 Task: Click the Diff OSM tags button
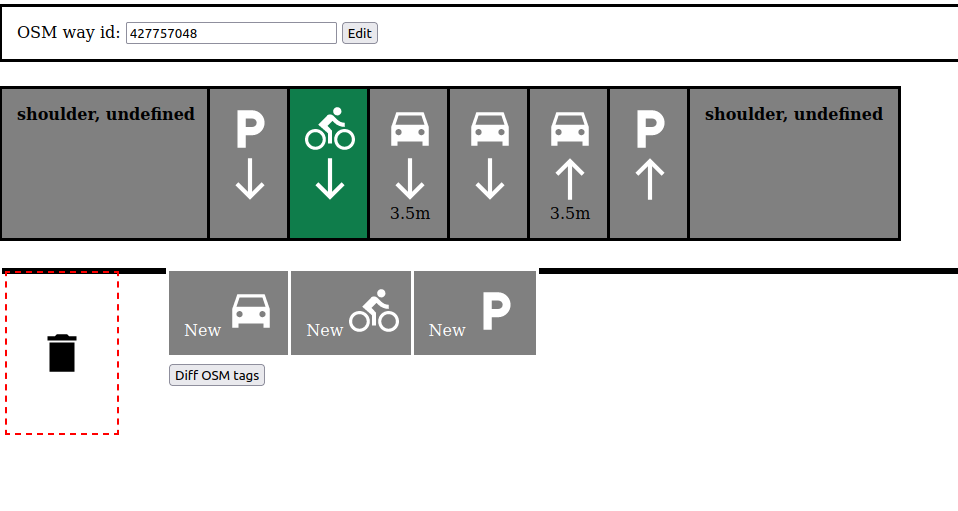coord(217,376)
